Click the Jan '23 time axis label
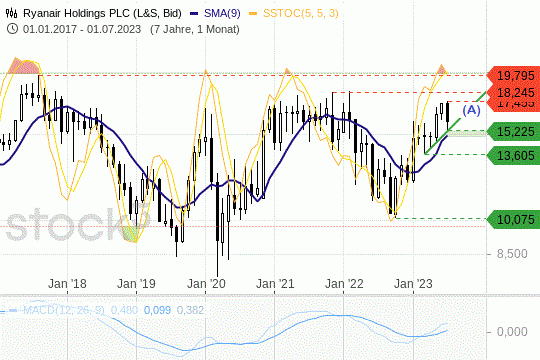Image resolution: width=540 pixels, height=360 pixels. (413, 284)
